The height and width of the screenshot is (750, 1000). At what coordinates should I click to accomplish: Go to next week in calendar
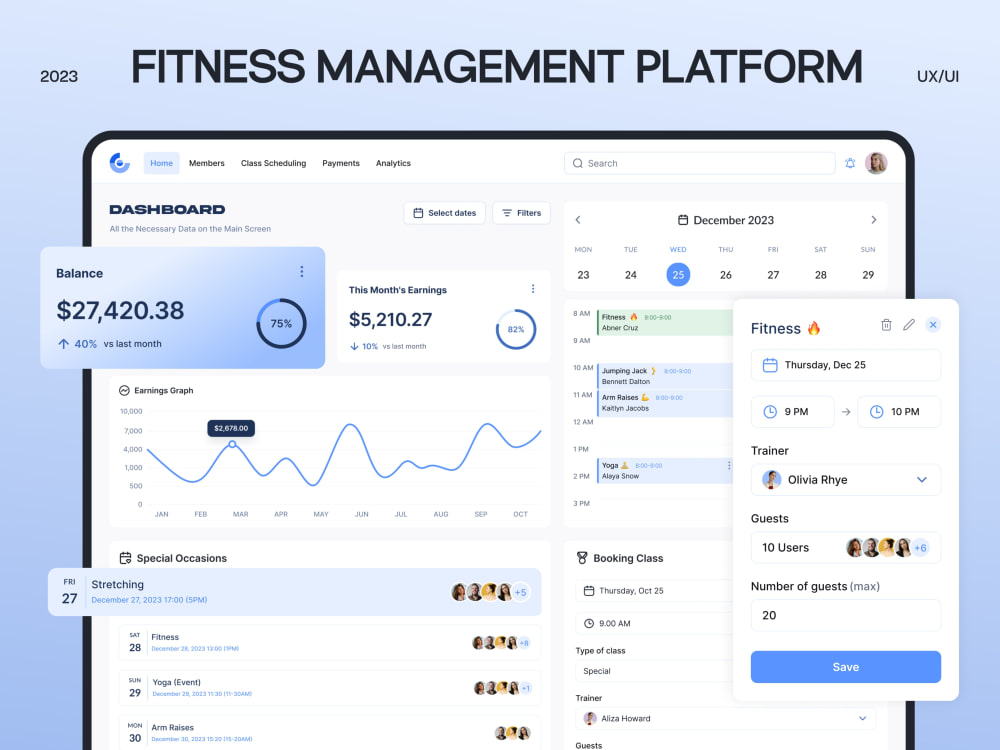874,220
